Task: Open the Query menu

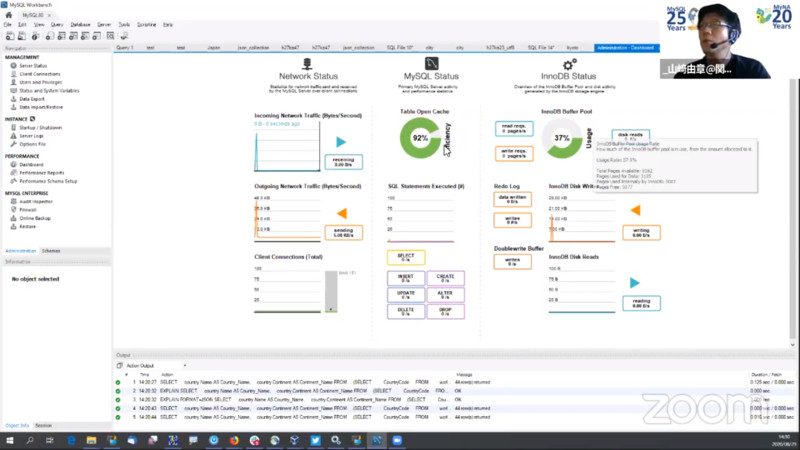Action: pyautogui.click(x=57, y=24)
